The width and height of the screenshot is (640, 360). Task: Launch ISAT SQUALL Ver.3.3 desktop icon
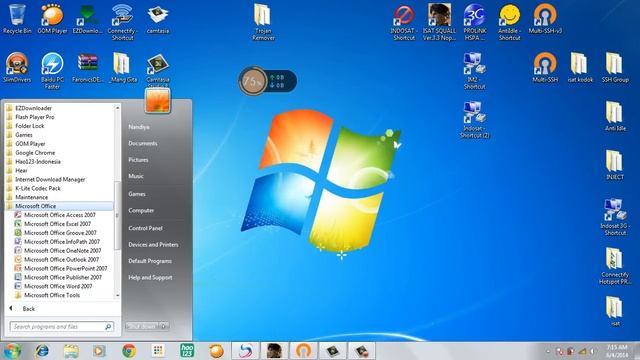[x=439, y=22]
